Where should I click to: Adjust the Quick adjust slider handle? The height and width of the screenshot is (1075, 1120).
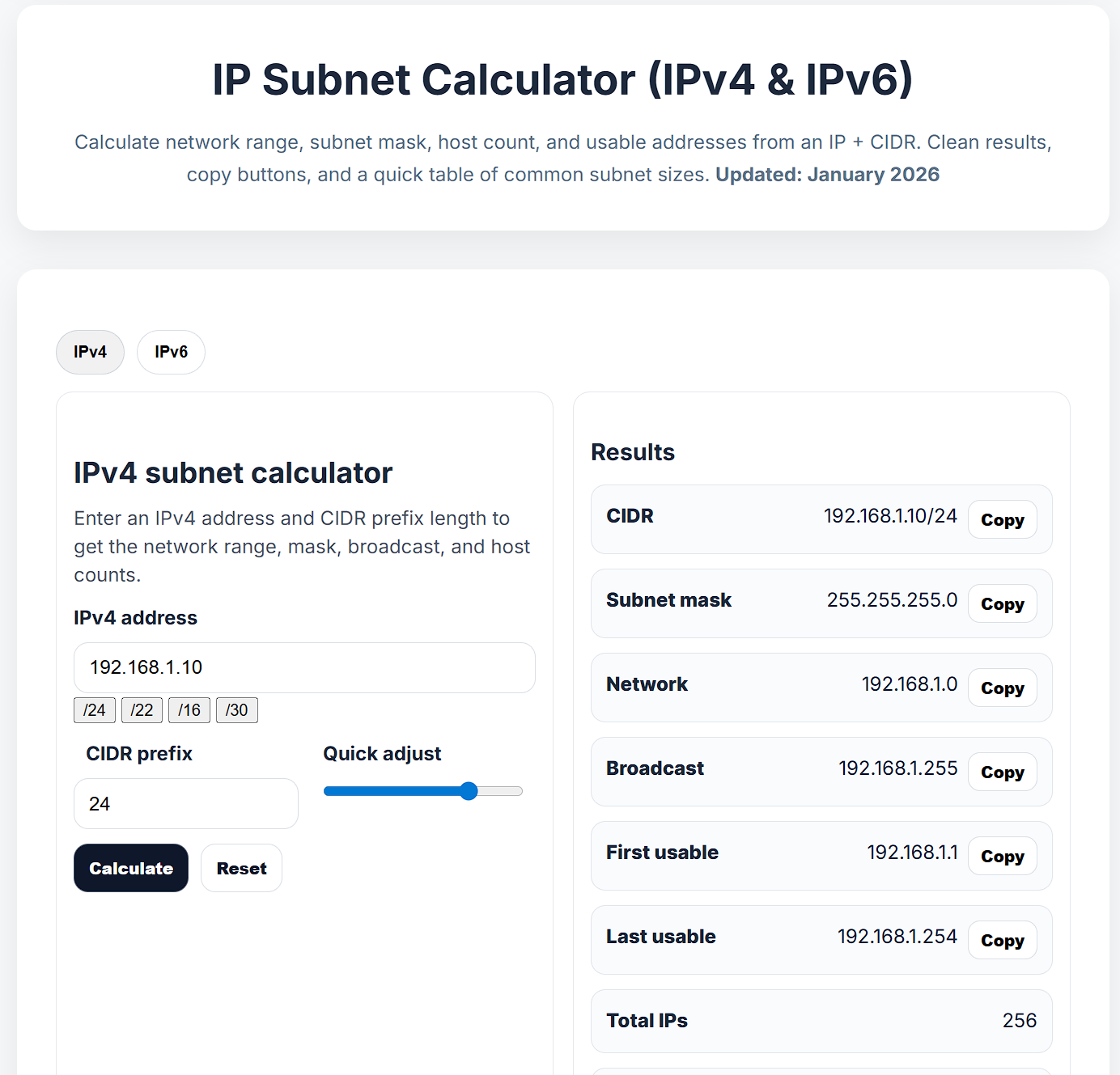(x=469, y=791)
